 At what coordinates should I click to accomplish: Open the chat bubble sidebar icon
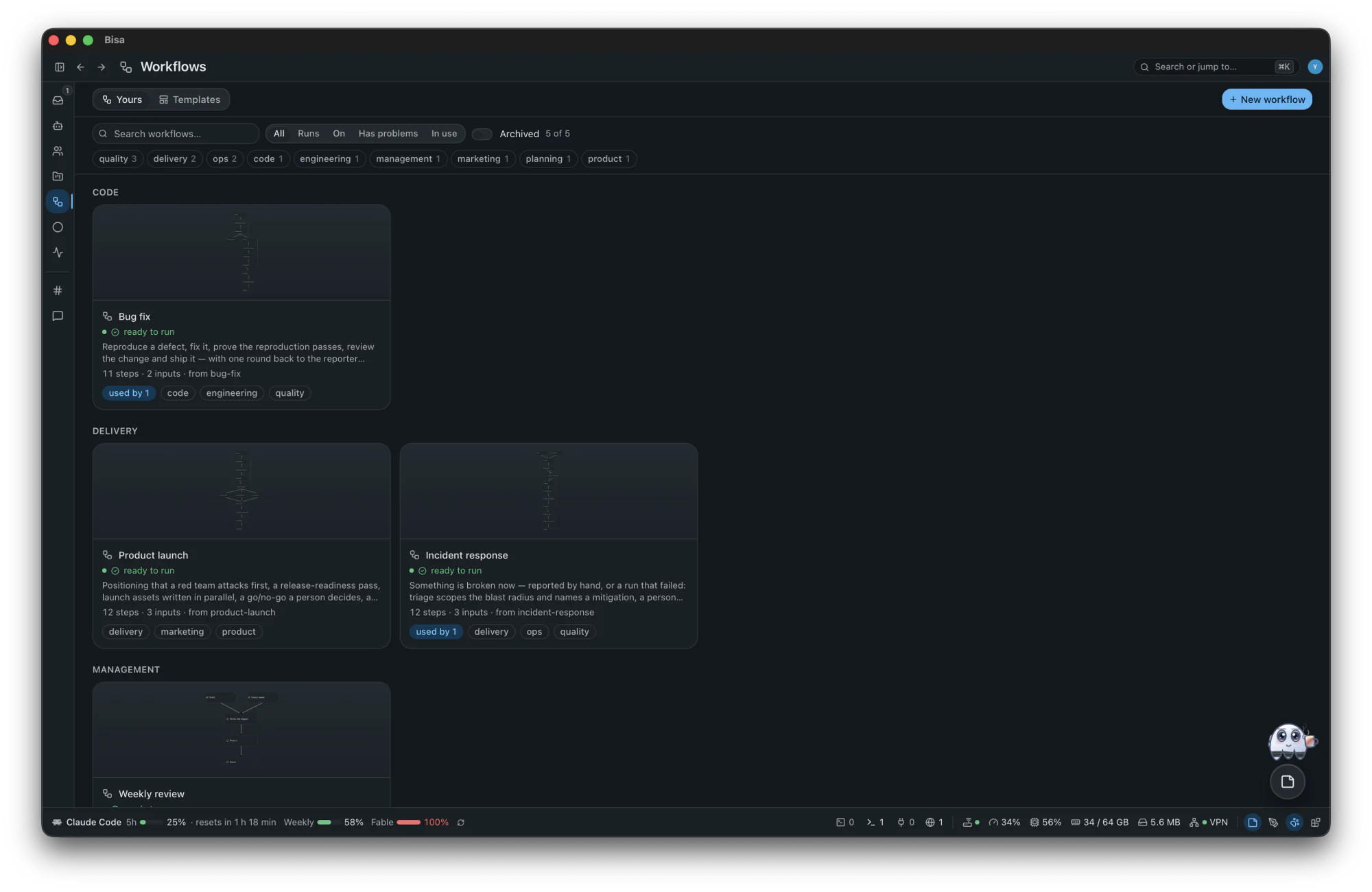pos(58,316)
